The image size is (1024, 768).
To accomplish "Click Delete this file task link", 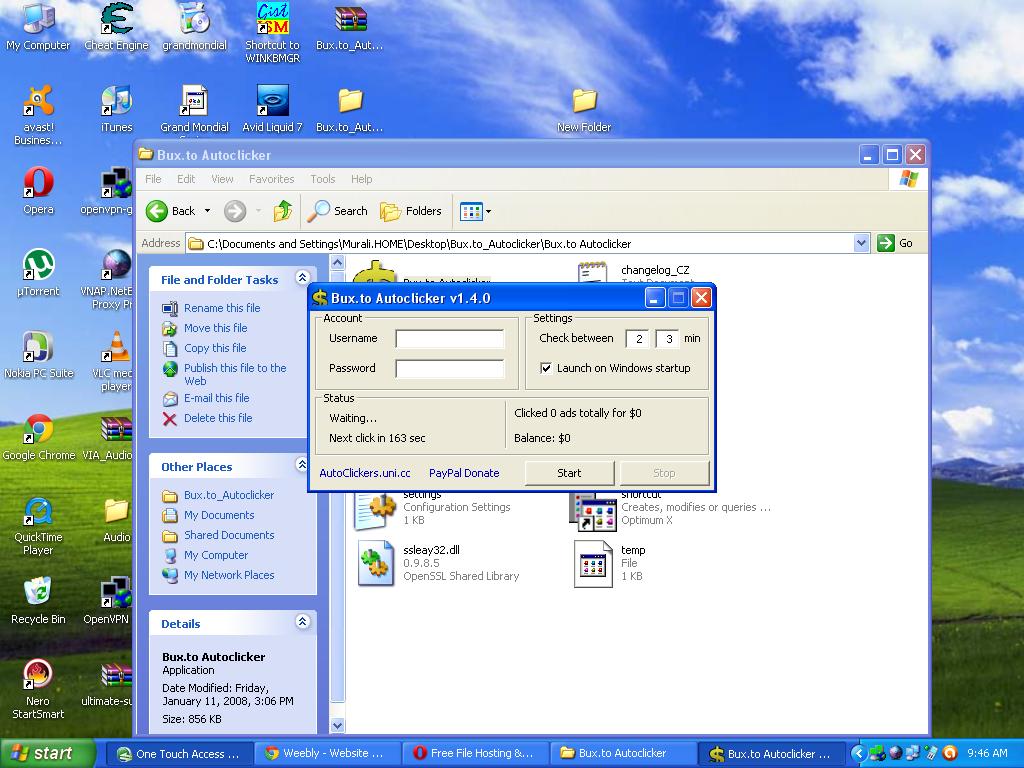I will (217, 418).
